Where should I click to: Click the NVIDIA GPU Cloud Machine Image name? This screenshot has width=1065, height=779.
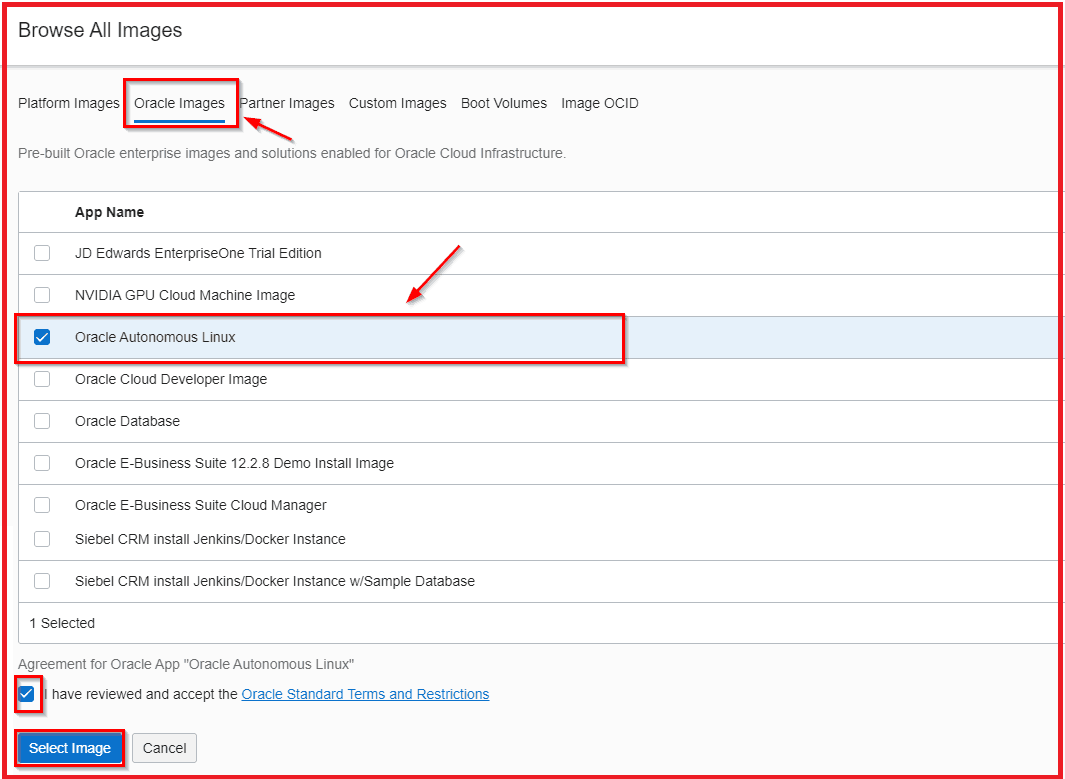(185, 295)
